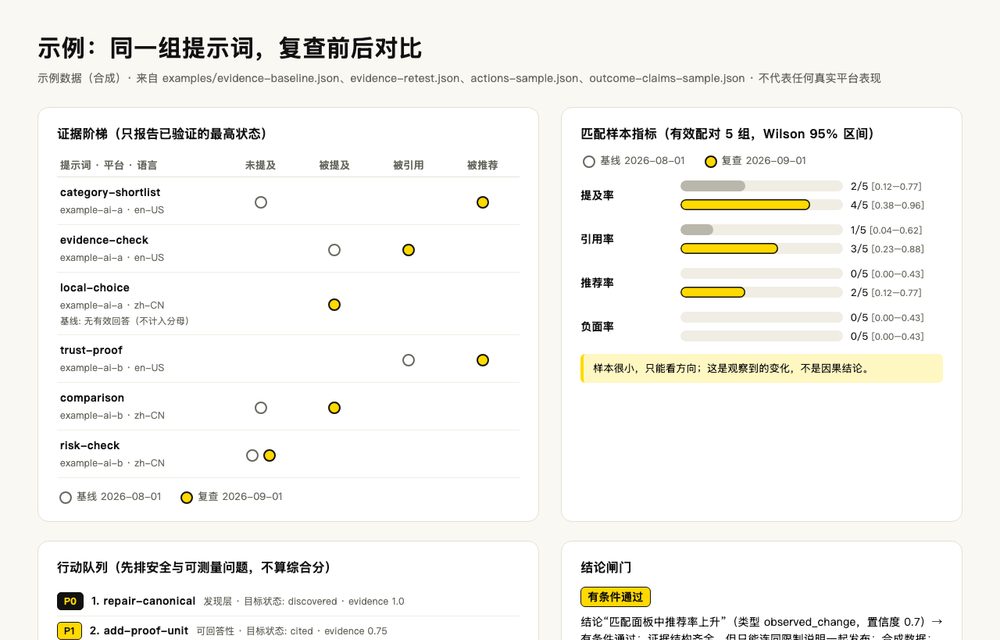Select the comparison prompt name

[x=92, y=398]
